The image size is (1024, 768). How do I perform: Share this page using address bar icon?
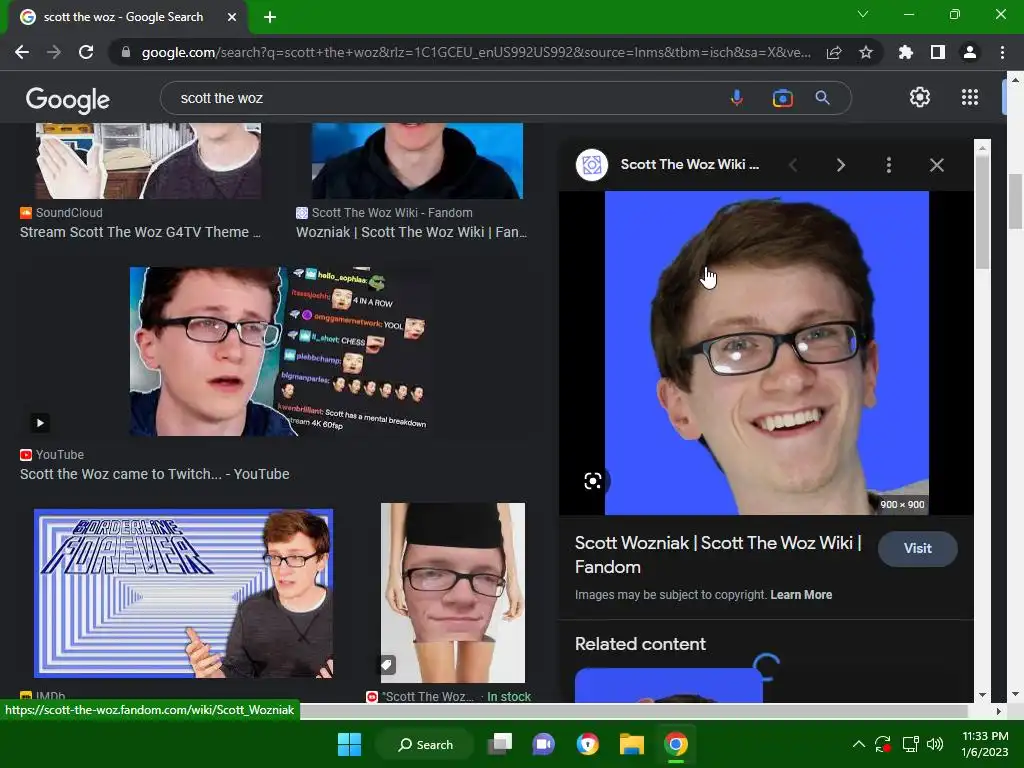834,52
